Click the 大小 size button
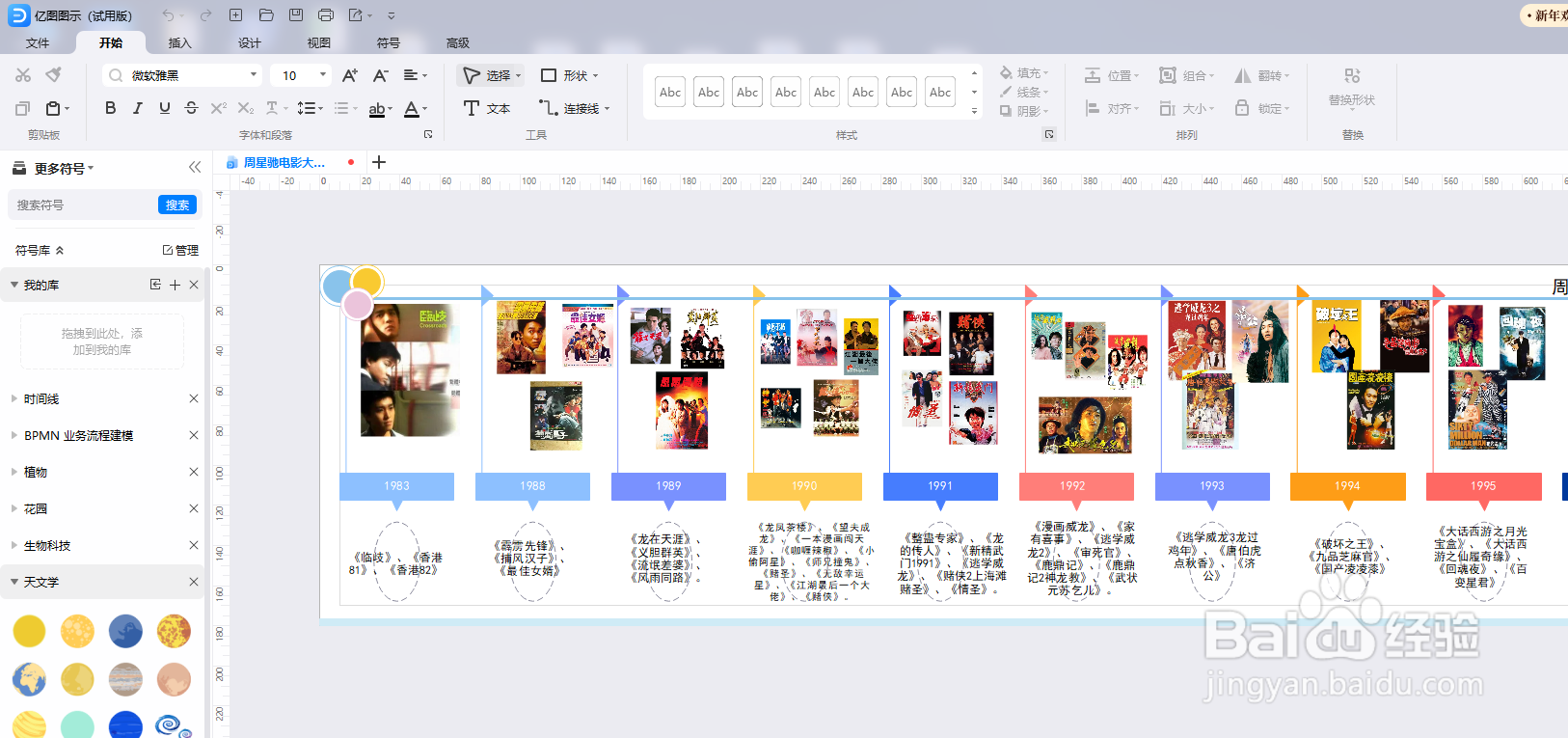 [x=1187, y=108]
